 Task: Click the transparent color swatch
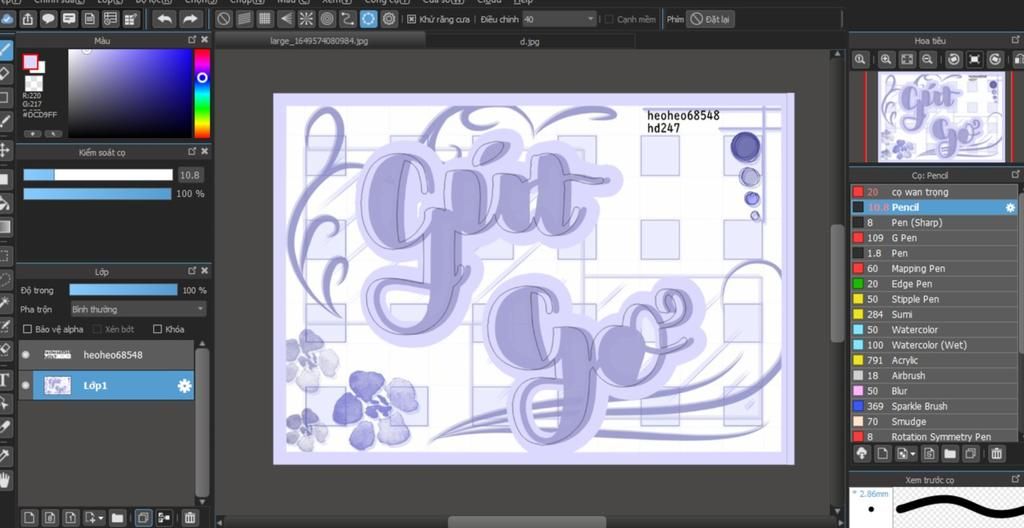(x=33, y=83)
